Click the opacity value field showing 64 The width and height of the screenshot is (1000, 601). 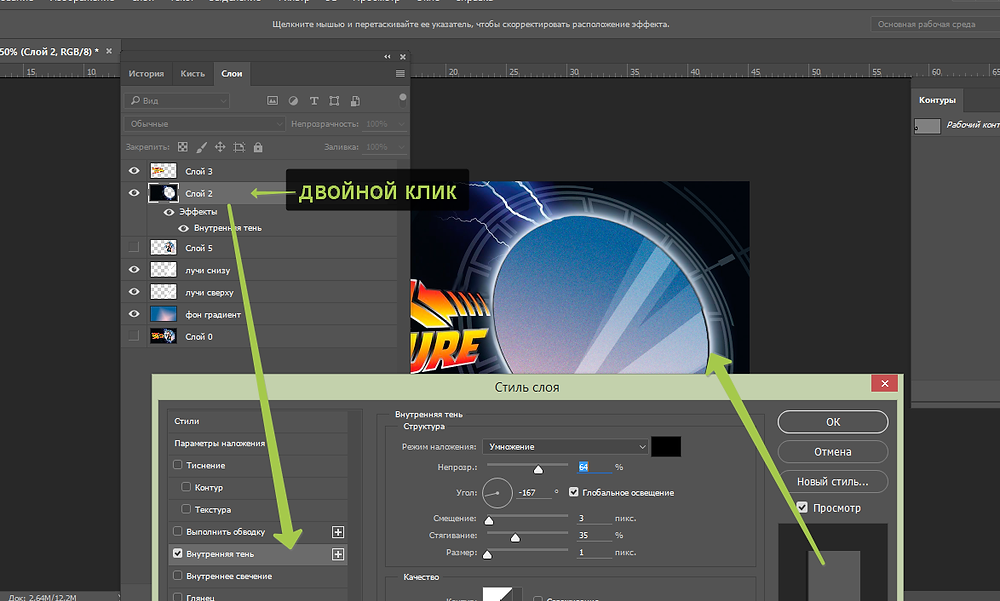pyautogui.click(x=594, y=467)
